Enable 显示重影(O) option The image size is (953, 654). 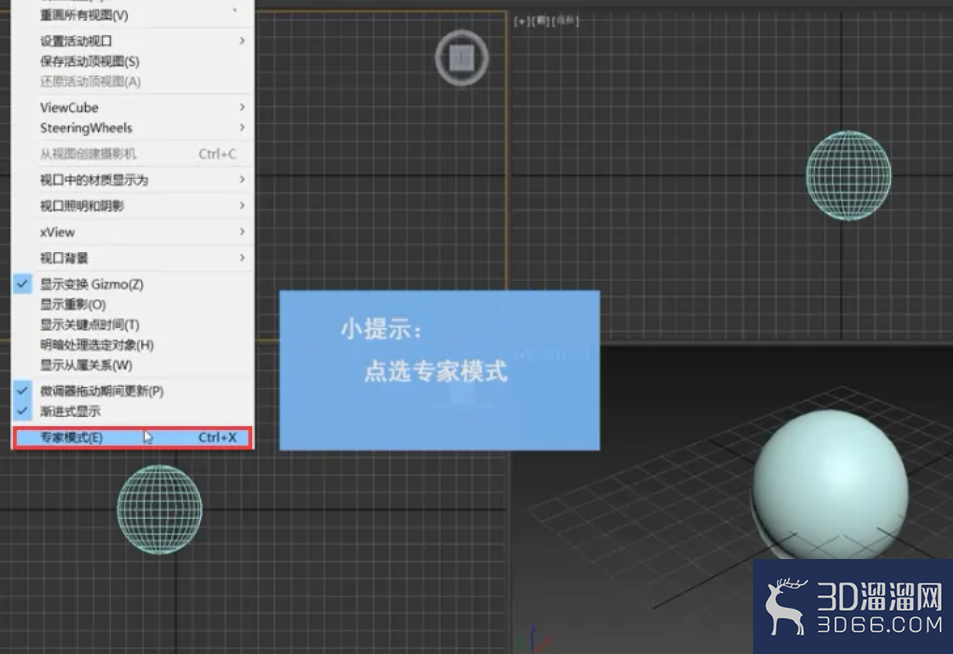coord(132,305)
